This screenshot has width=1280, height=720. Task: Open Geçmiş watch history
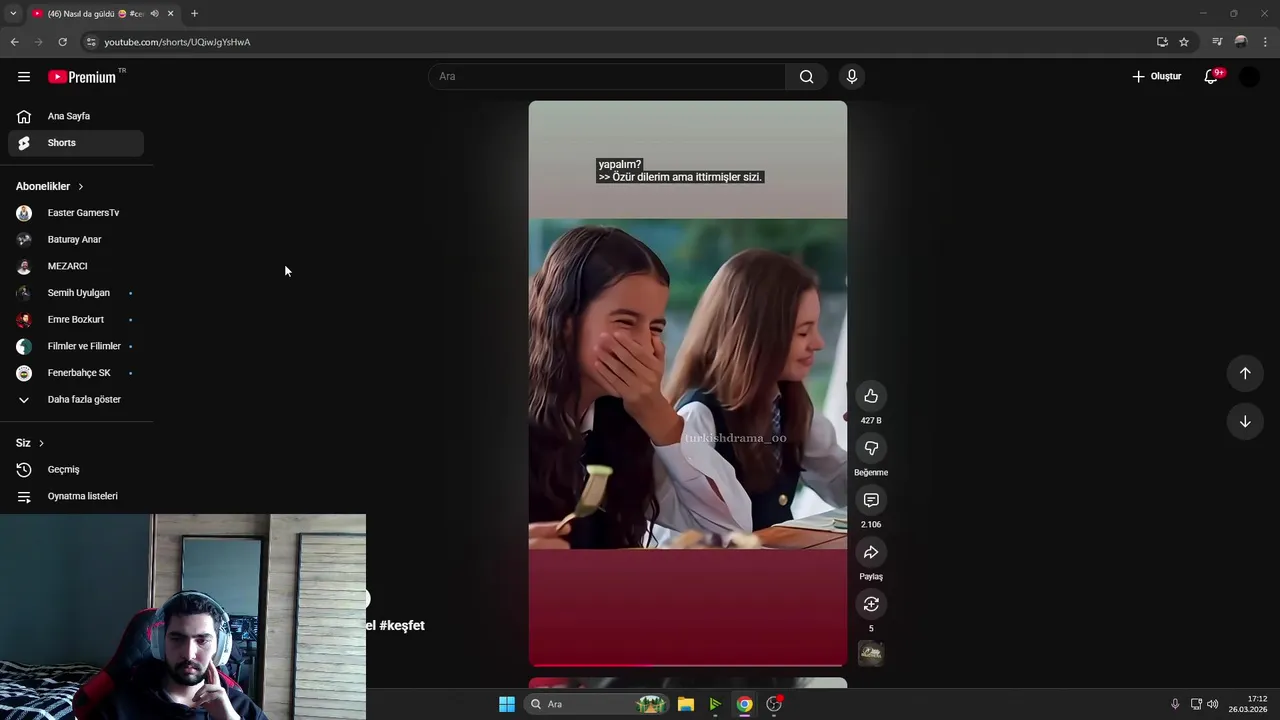click(x=76, y=470)
